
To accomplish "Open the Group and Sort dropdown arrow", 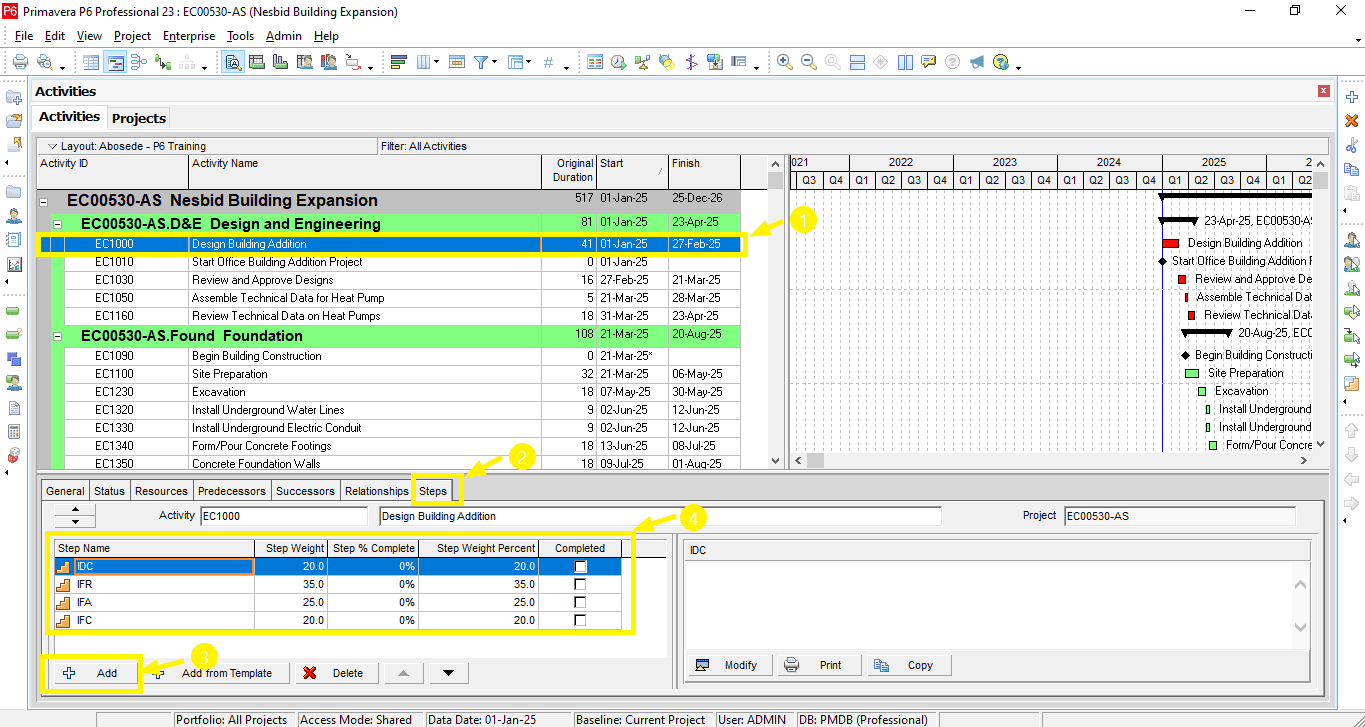I will click(x=529, y=64).
